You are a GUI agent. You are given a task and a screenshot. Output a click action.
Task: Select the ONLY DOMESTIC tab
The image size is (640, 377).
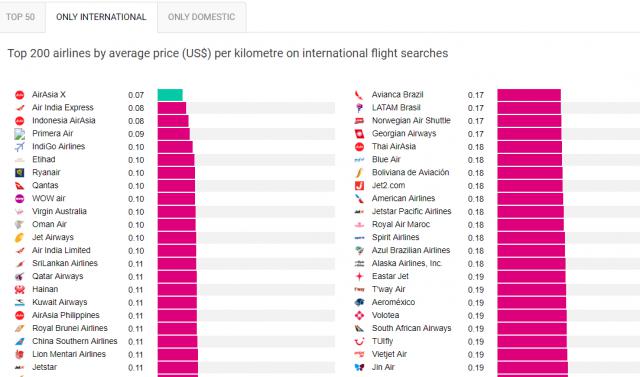(x=202, y=17)
